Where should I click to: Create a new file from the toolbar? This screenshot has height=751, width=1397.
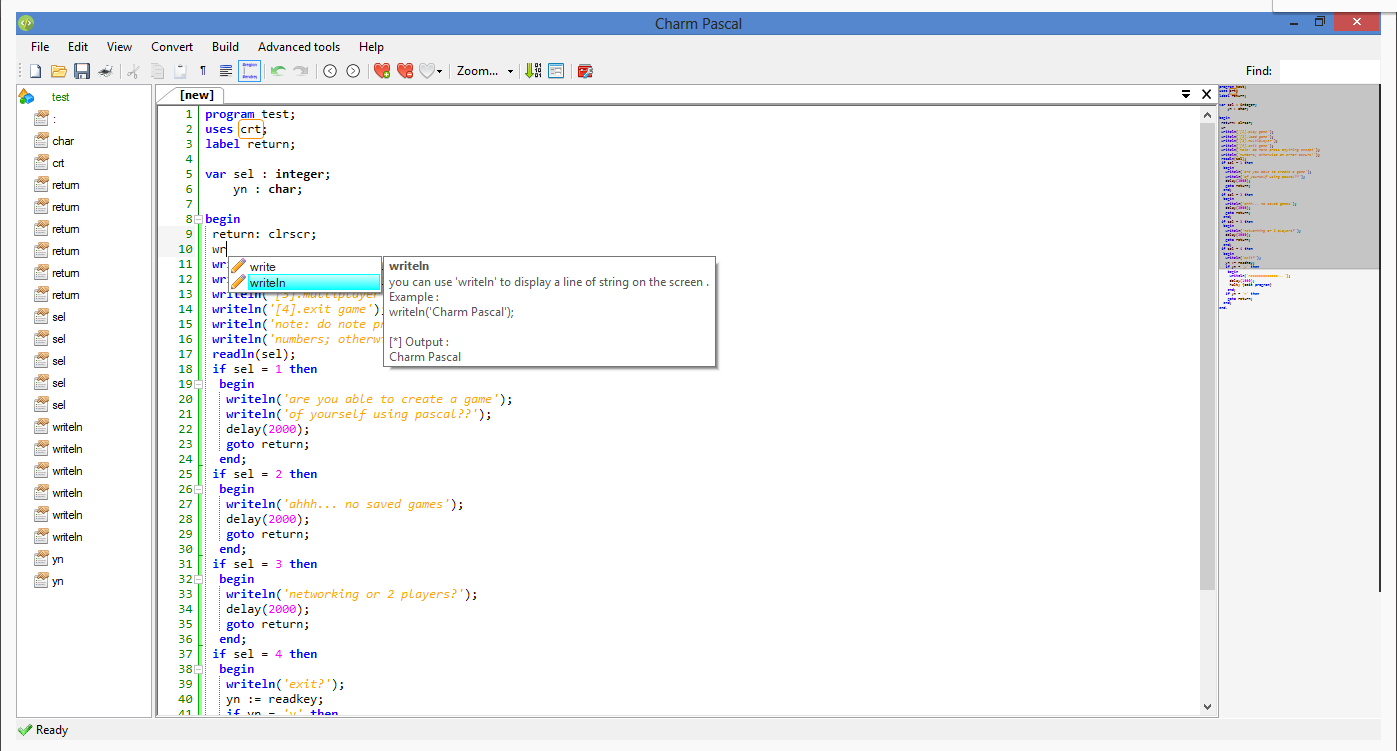coord(35,71)
